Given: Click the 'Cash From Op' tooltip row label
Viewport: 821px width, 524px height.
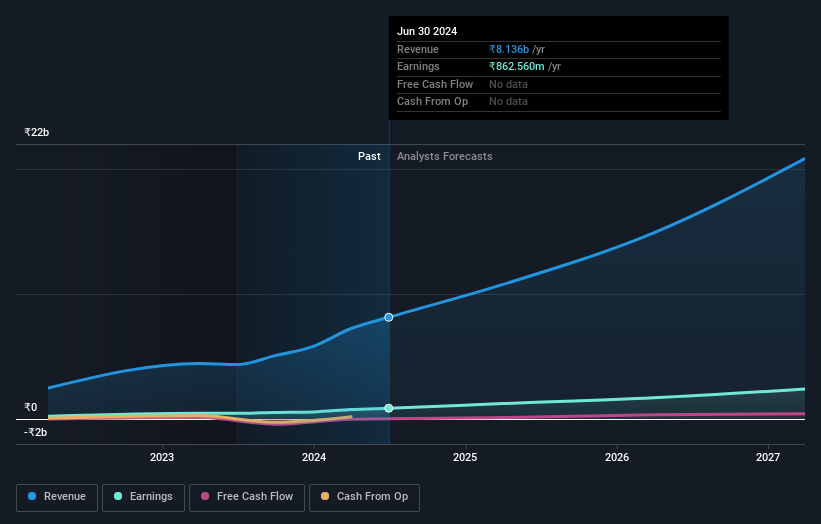Looking at the screenshot, I should [432, 102].
